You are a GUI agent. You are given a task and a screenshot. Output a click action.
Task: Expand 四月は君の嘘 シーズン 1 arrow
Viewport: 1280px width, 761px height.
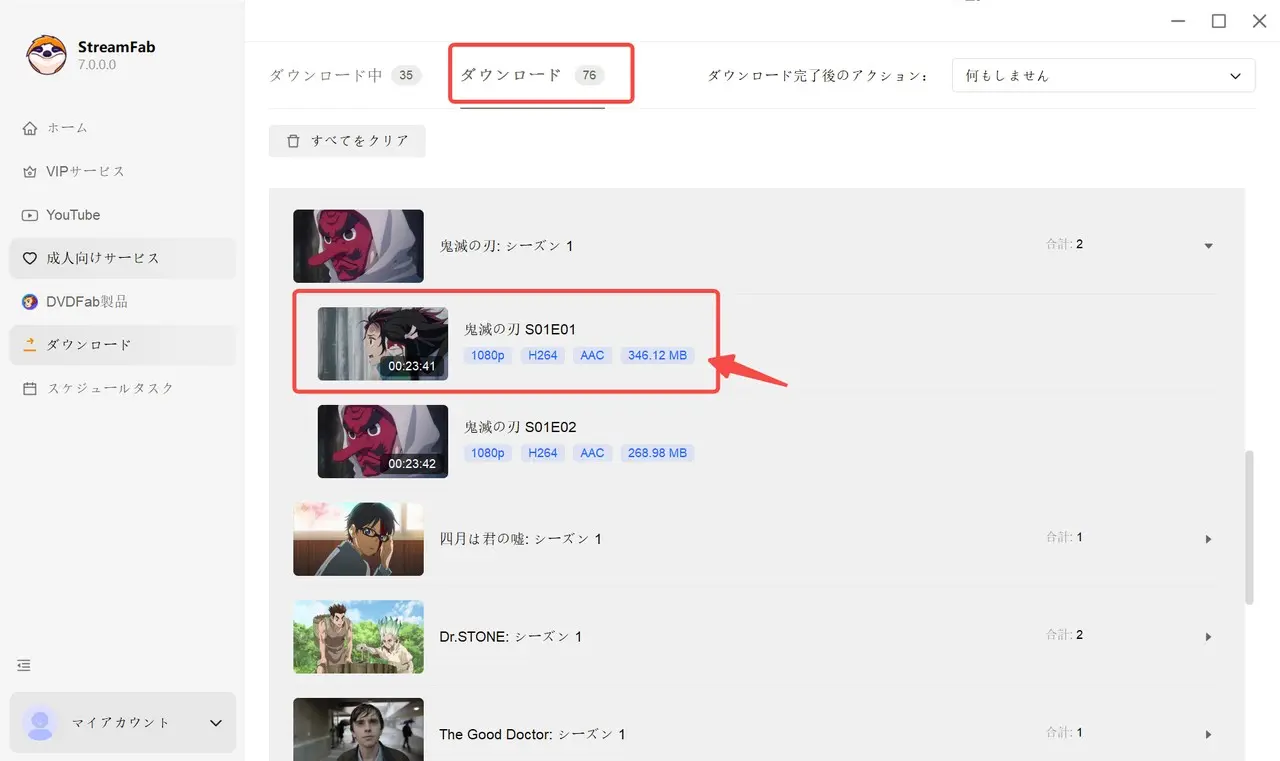[1208, 539]
